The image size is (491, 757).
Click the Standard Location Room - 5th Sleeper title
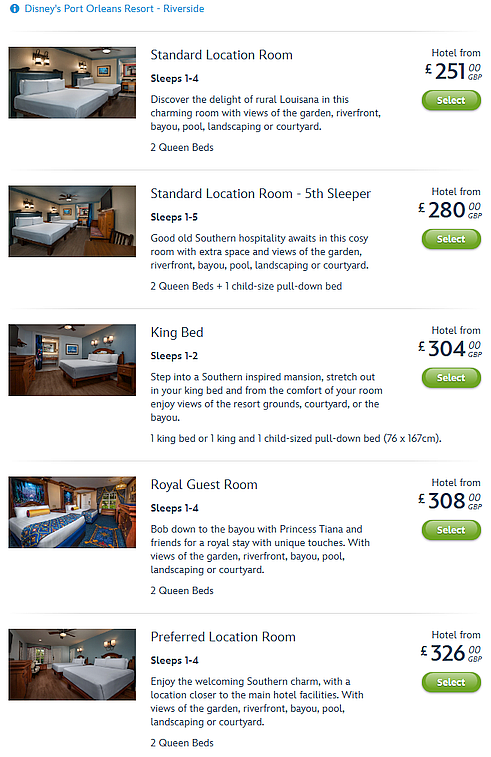261,194
